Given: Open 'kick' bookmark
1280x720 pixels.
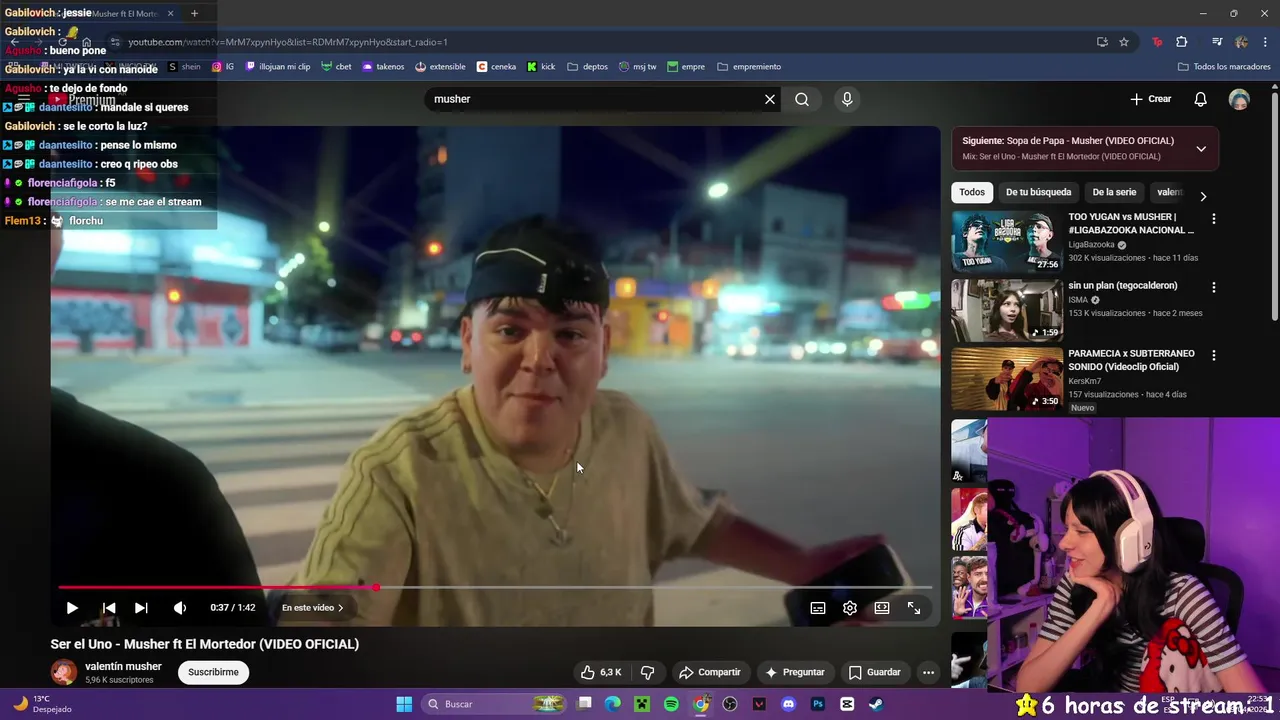Looking at the screenshot, I should click(541, 67).
